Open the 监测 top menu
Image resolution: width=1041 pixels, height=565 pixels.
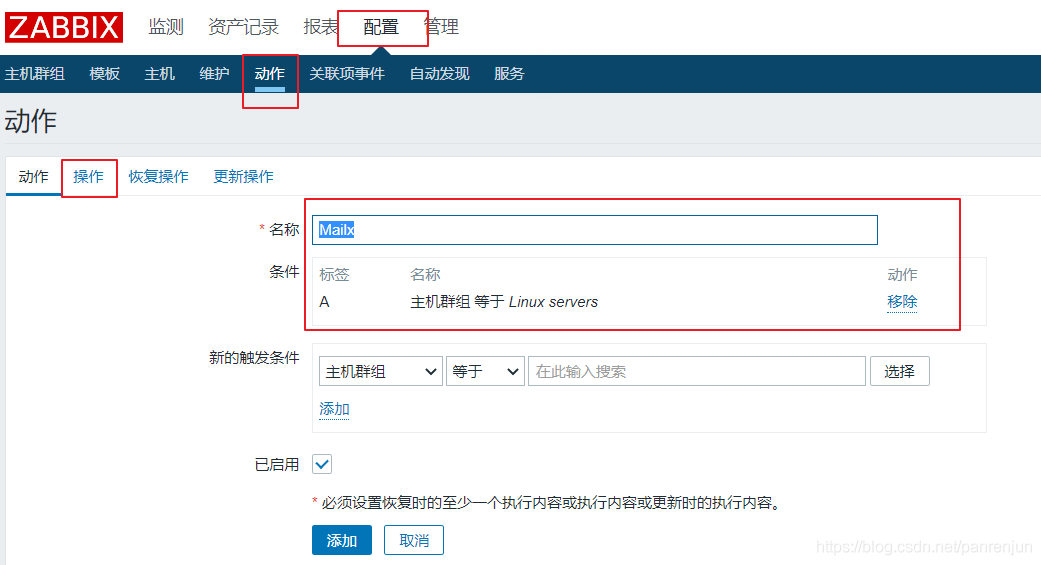coord(166,27)
